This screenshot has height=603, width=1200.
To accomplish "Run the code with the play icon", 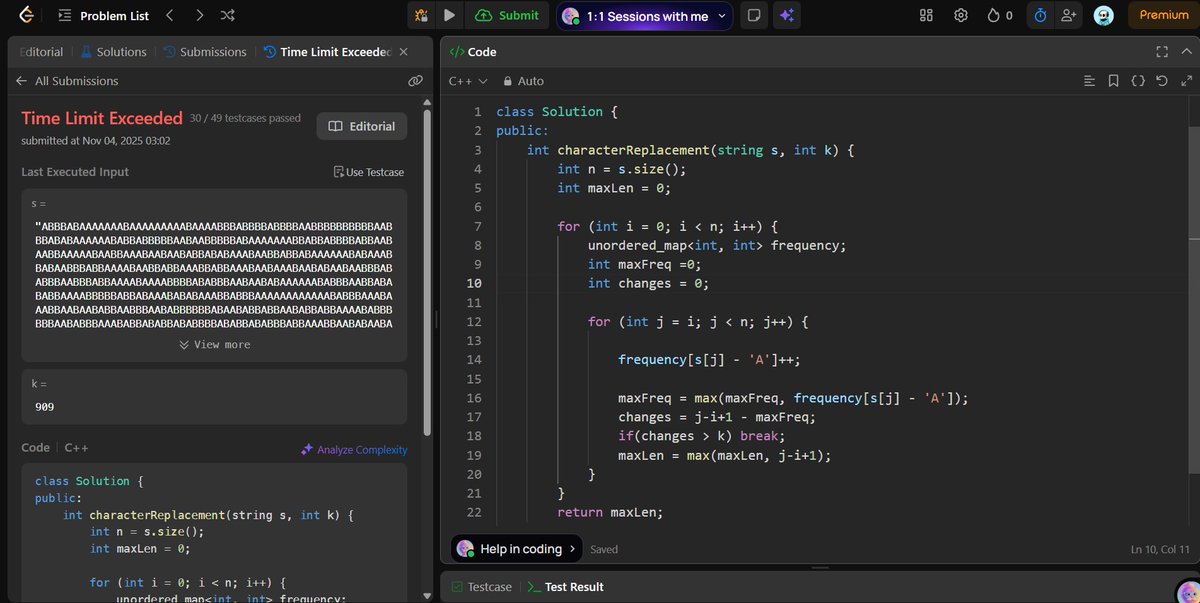I will 449,15.
